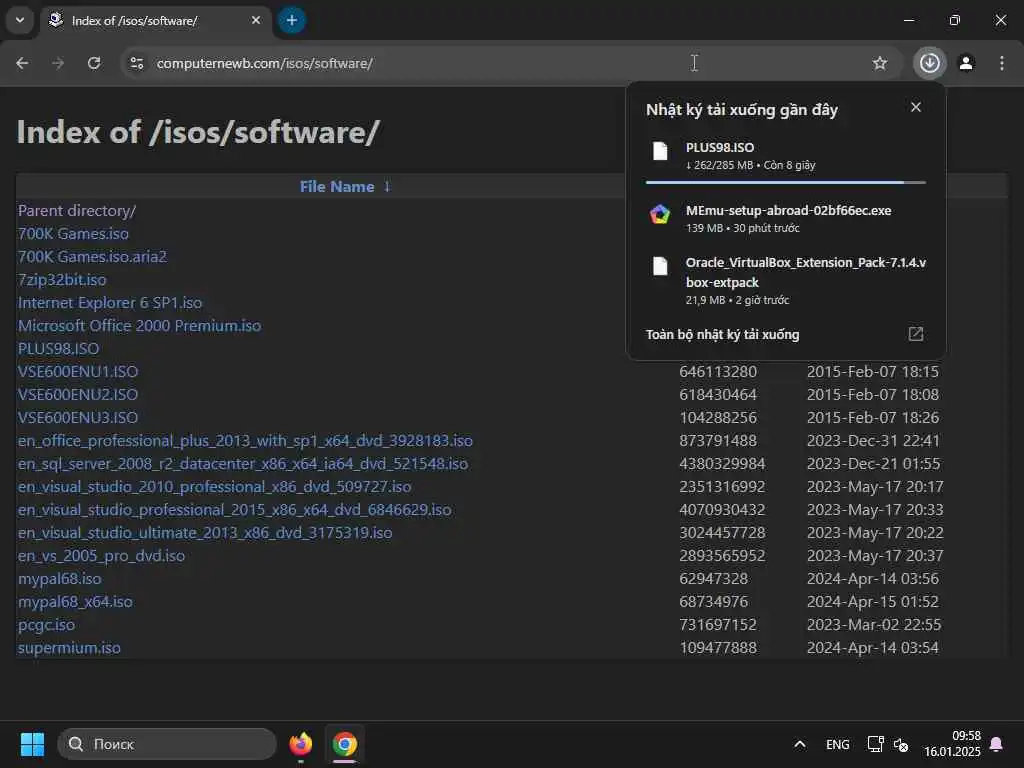Open full download history link

point(722,334)
